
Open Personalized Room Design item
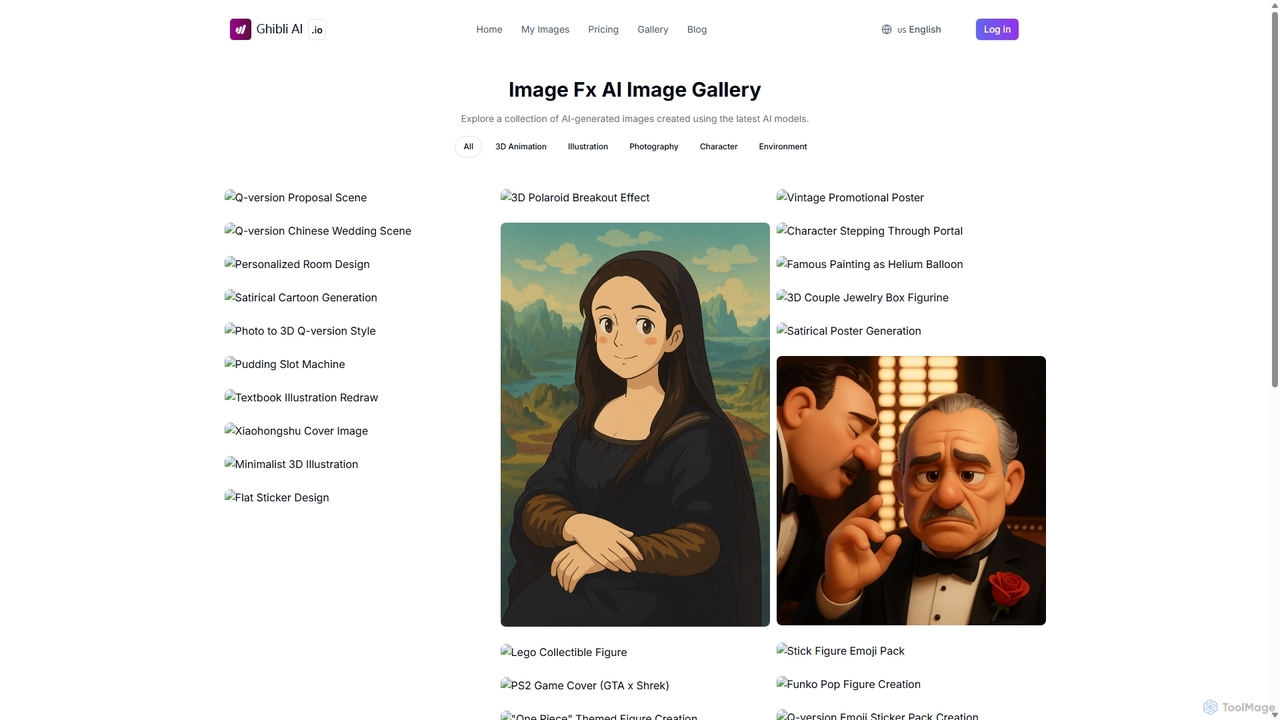click(x=297, y=264)
